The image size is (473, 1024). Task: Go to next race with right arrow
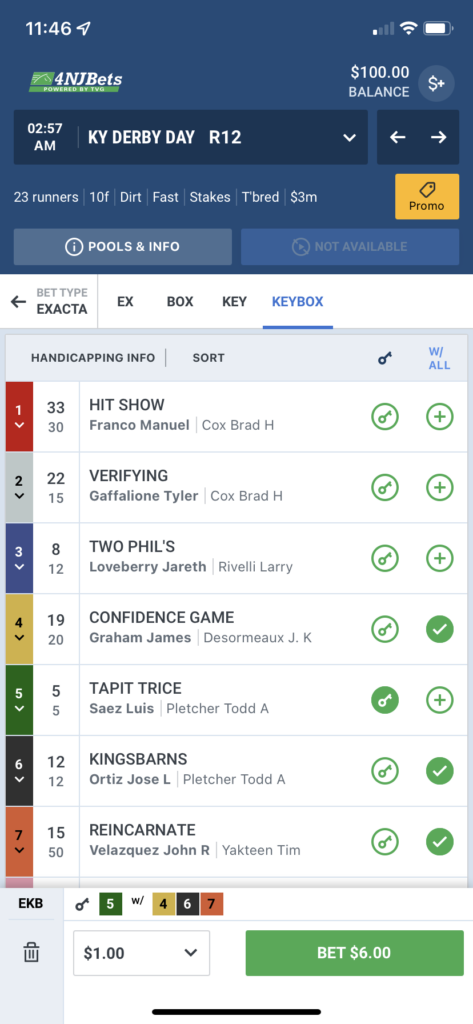coord(438,137)
